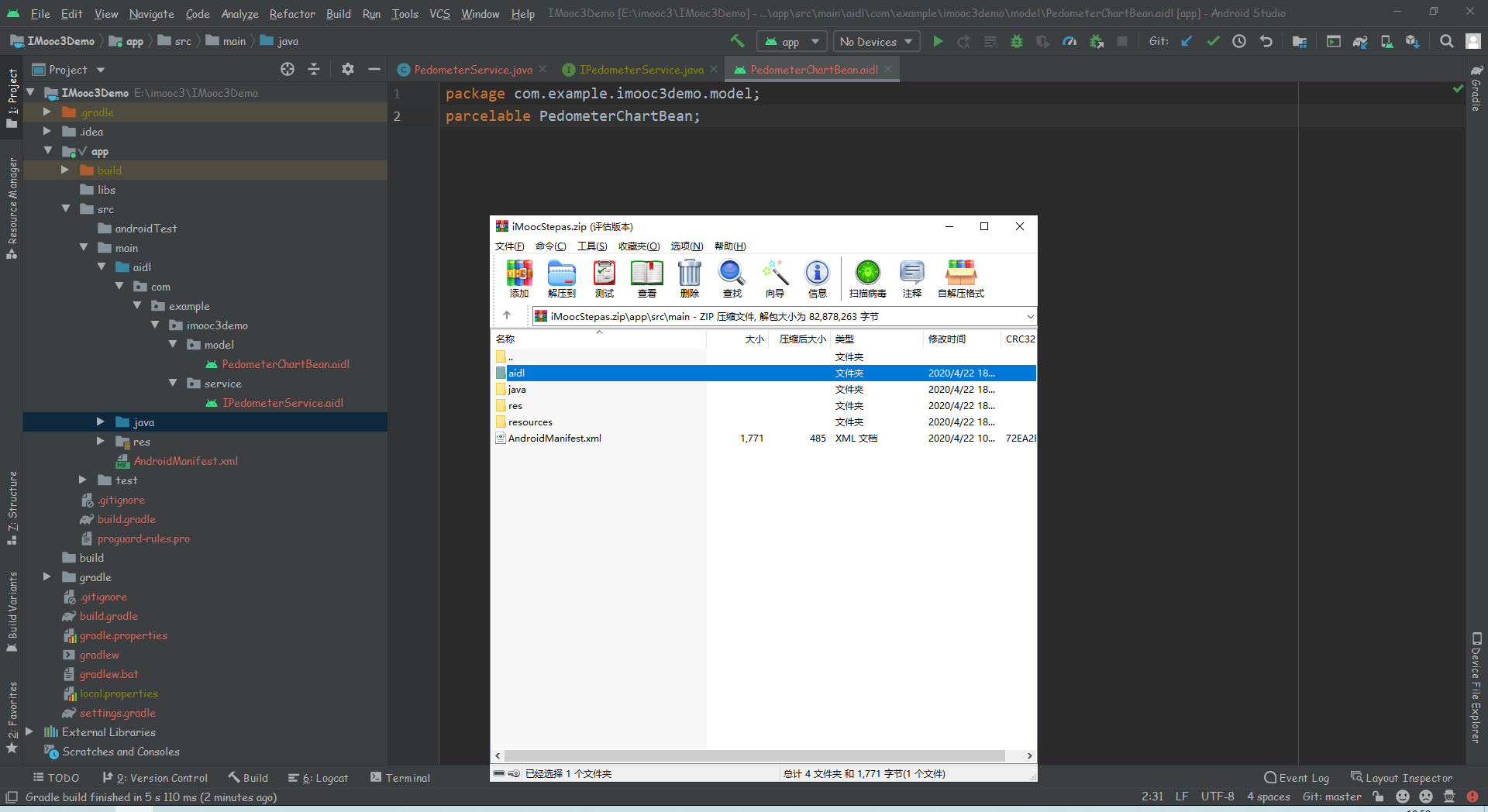Click the archive window horizontal scrollbar
Viewport: 1488px width, 812px height.
pos(754,755)
